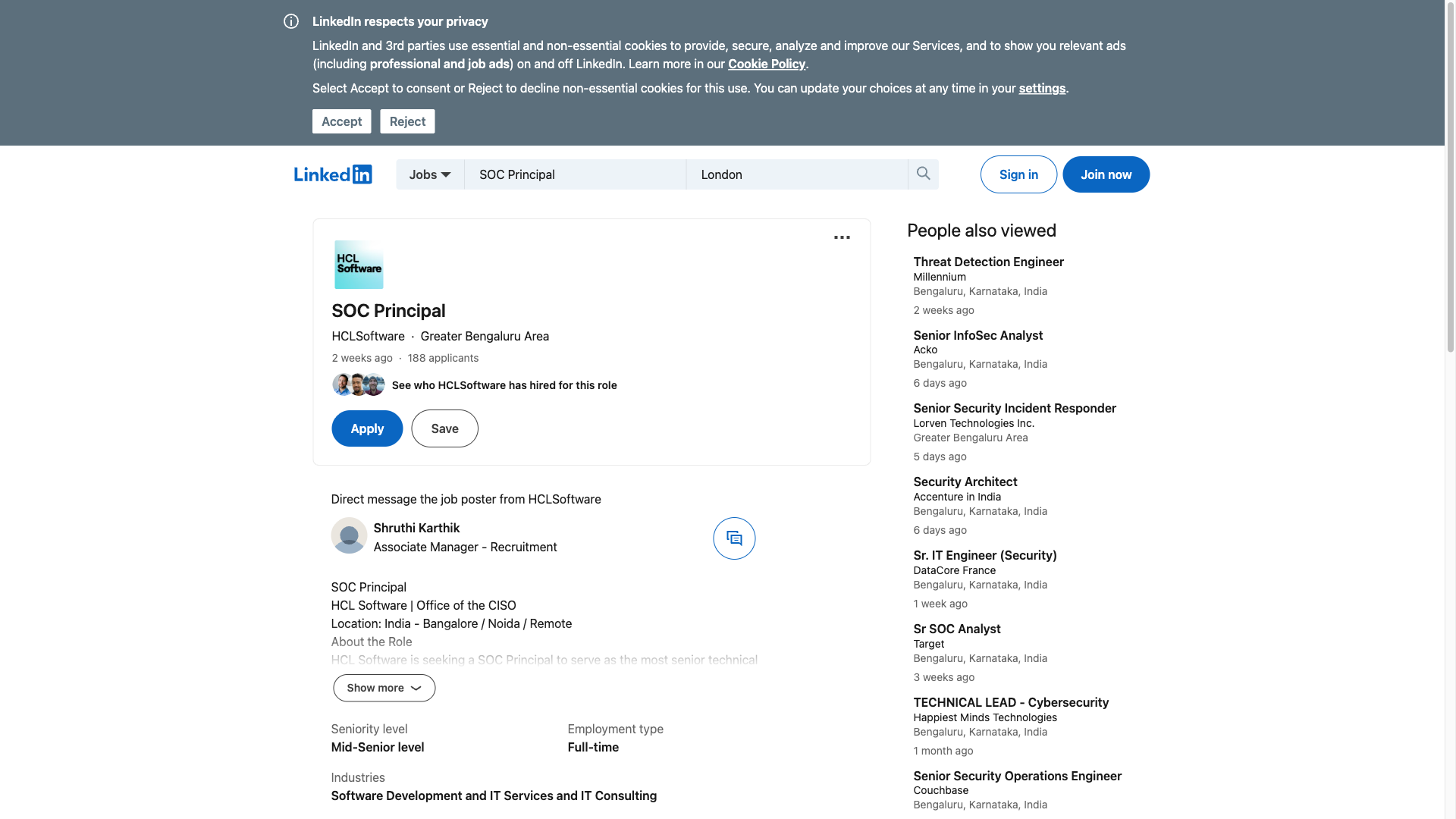See who HCLSoftware has hired link
The height and width of the screenshot is (819, 1456).
pos(504,385)
